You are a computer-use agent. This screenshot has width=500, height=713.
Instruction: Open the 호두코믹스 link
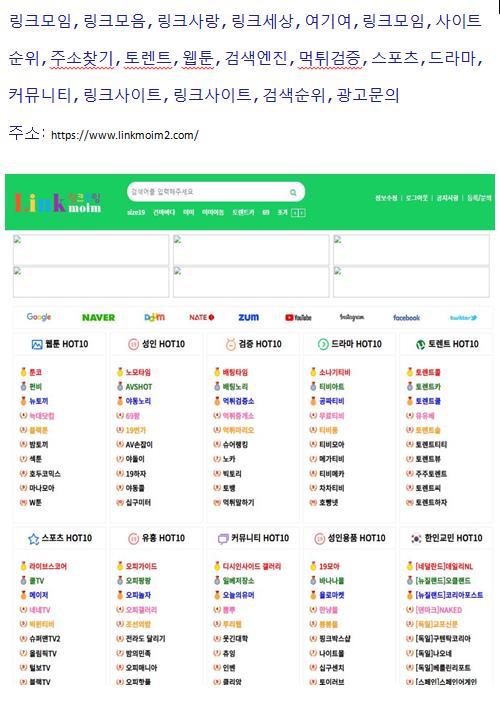point(45,474)
